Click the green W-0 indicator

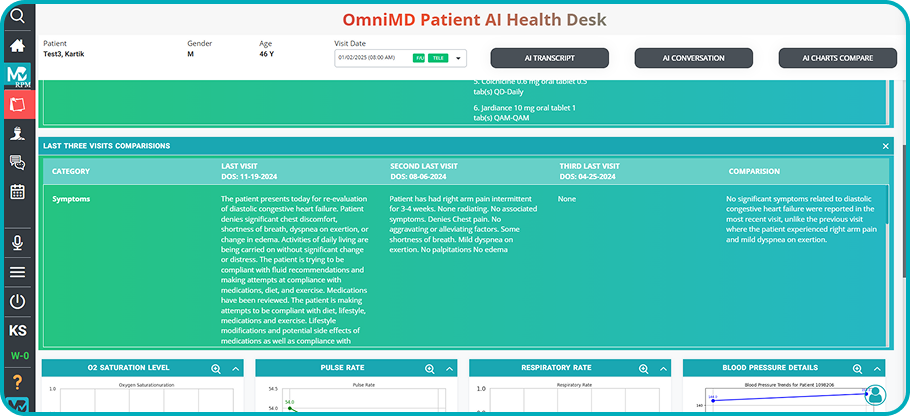(19, 356)
